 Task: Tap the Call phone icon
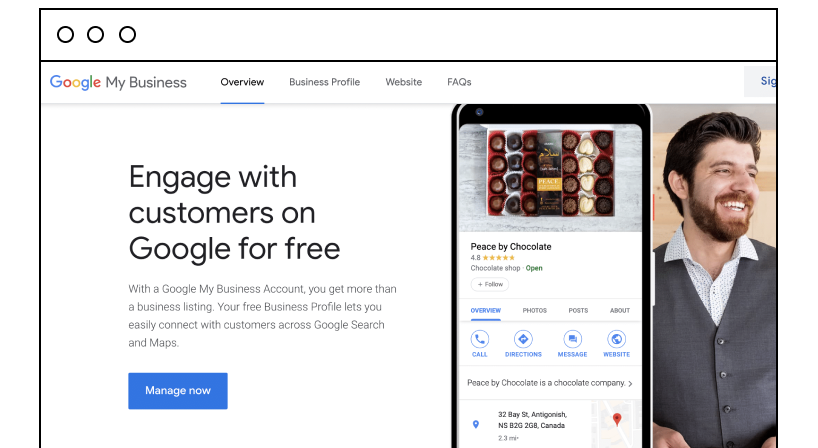click(x=479, y=339)
